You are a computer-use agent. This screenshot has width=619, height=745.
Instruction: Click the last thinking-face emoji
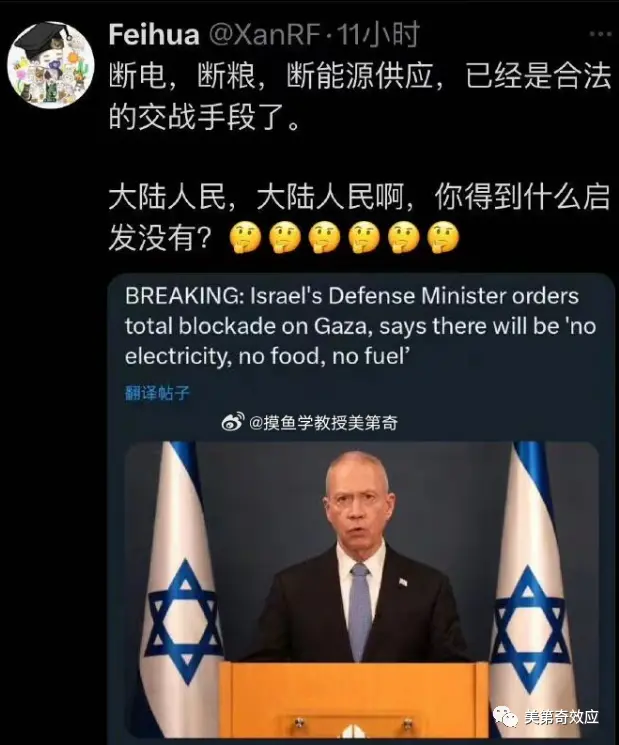tap(443, 237)
